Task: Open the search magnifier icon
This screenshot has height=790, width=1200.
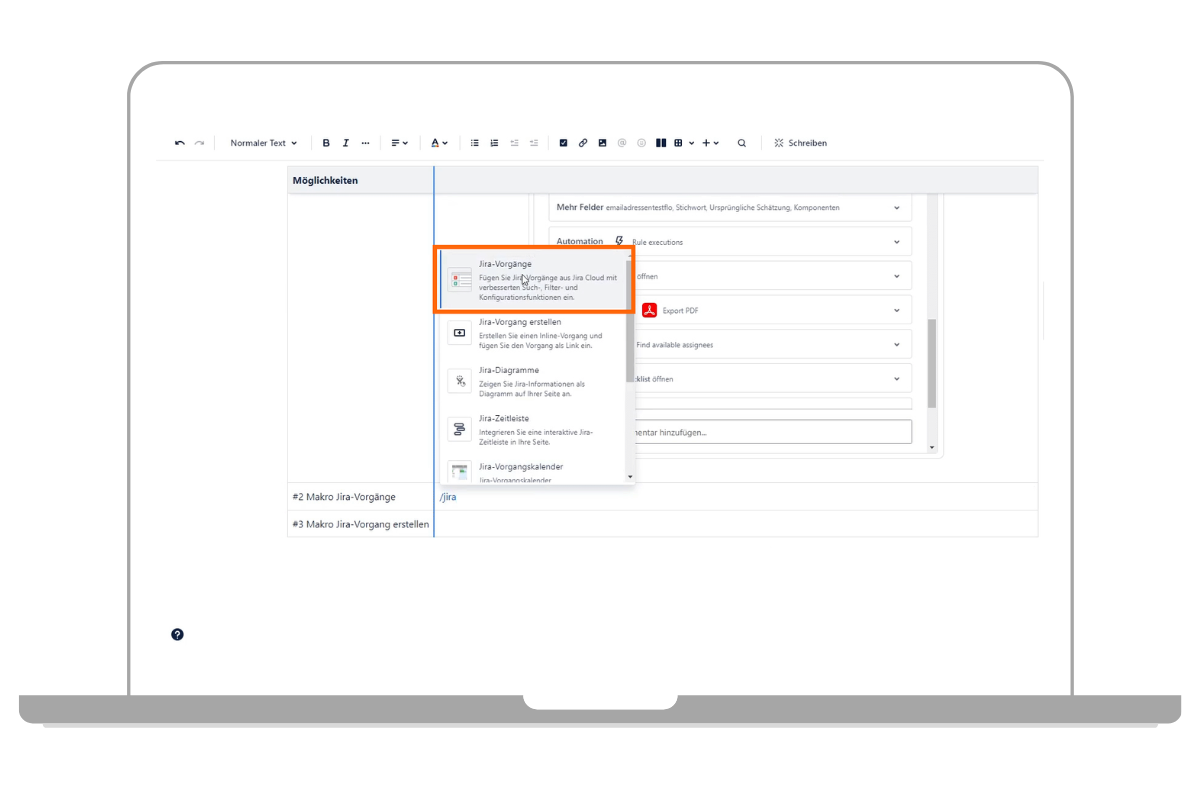Action: click(742, 143)
